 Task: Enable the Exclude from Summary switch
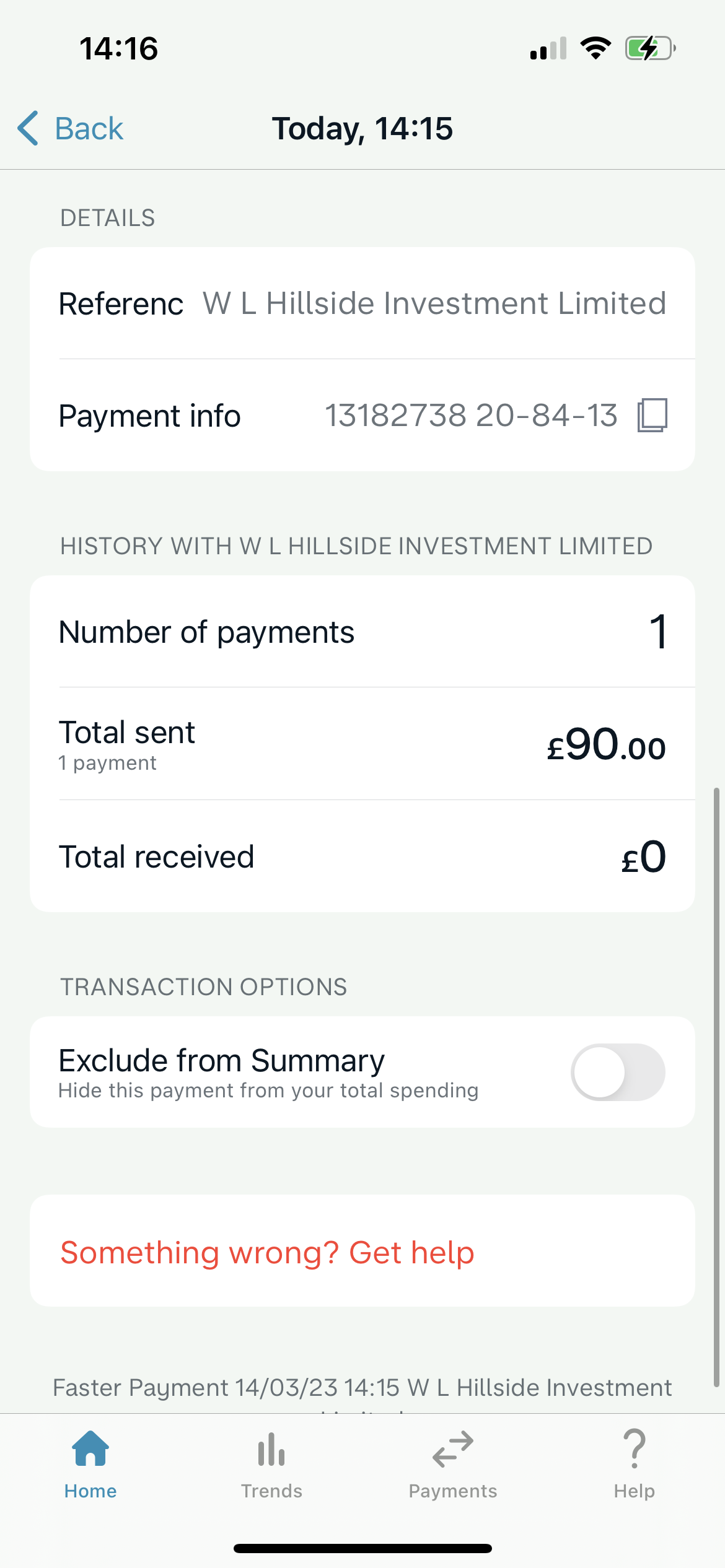[618, 1072]
